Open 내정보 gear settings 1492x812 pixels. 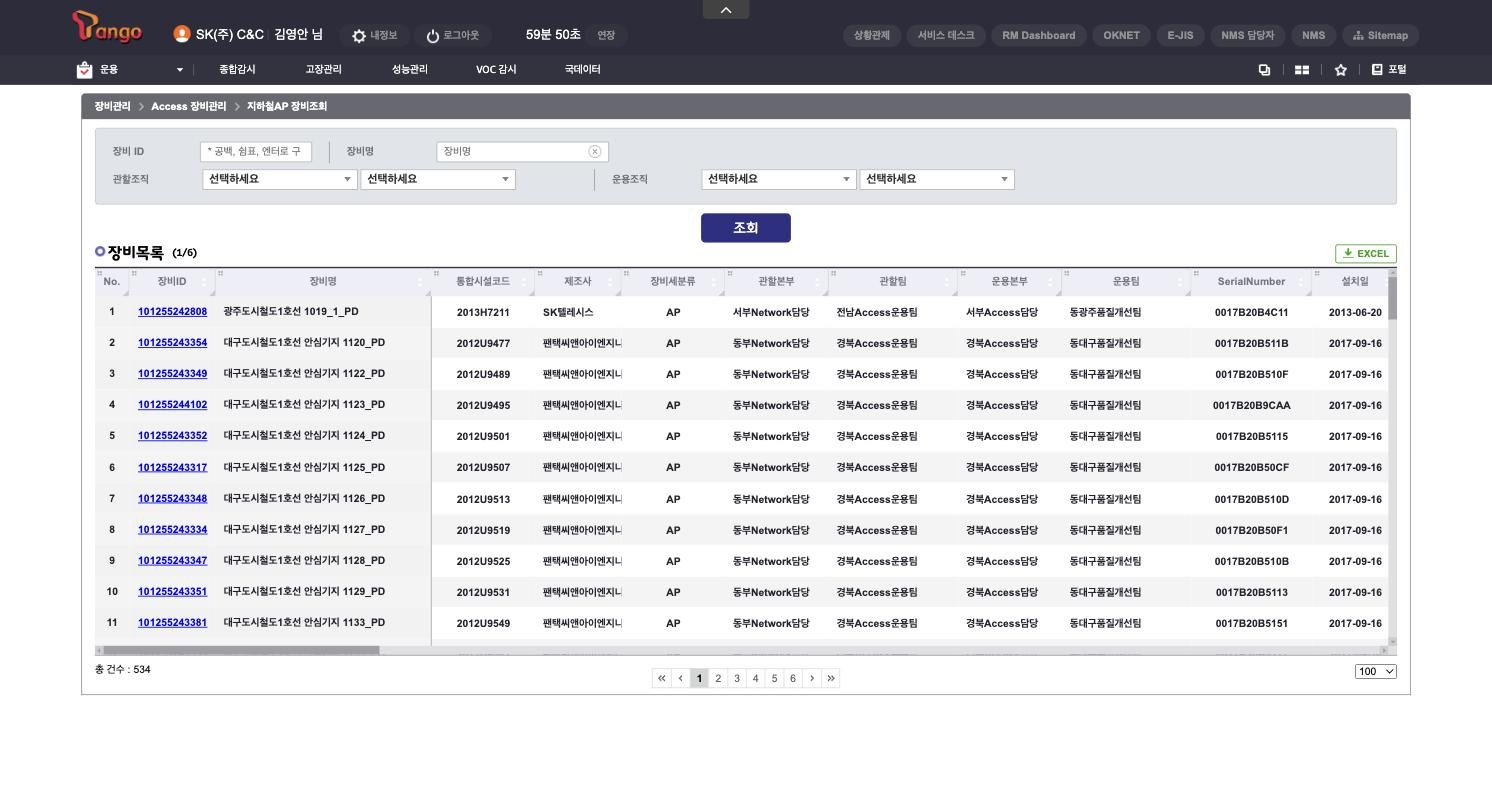coord(374,35)
